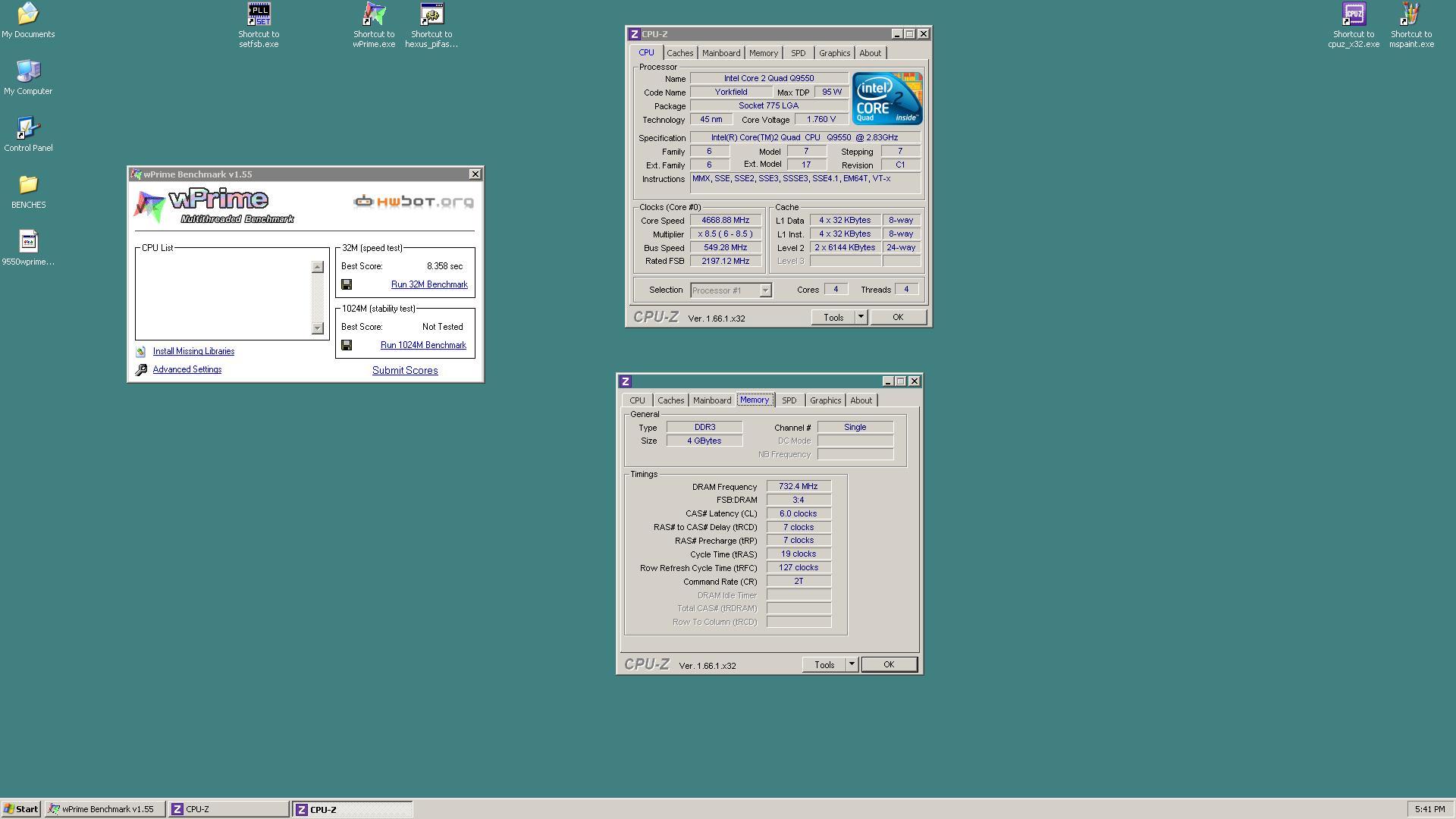Expand Tools dropdown arrow in upper CPU-Z
1456x819 pixels.
pyautogui.click(x=861, y=318)
